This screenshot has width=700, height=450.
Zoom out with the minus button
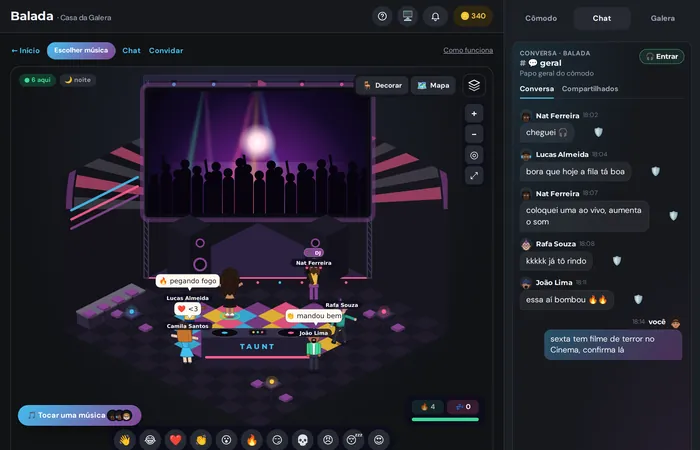pyautogui.click(x=474, y=134)
